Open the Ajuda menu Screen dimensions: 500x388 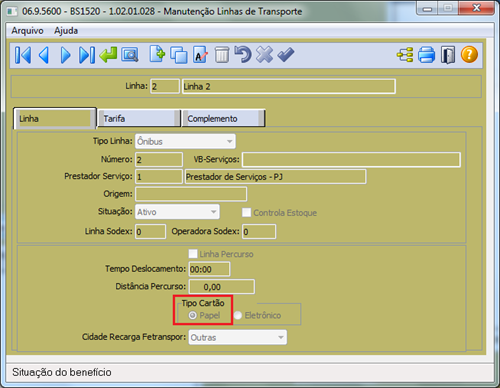pos(66,31)
